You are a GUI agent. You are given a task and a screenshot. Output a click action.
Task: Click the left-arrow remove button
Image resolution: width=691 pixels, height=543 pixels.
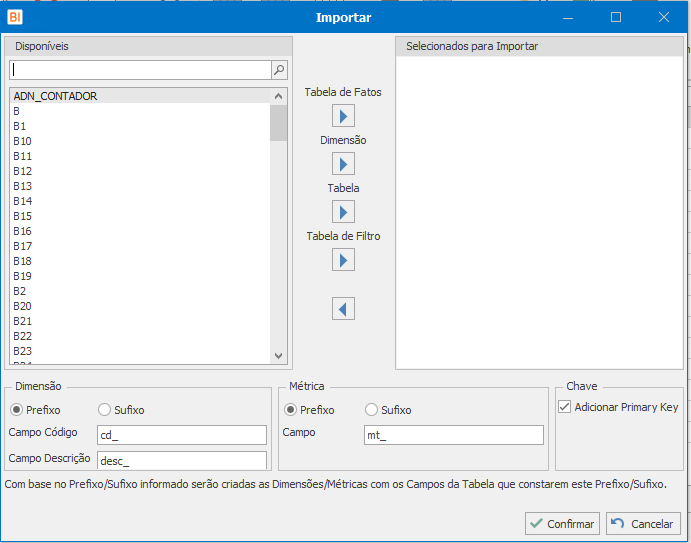[343, 309]
